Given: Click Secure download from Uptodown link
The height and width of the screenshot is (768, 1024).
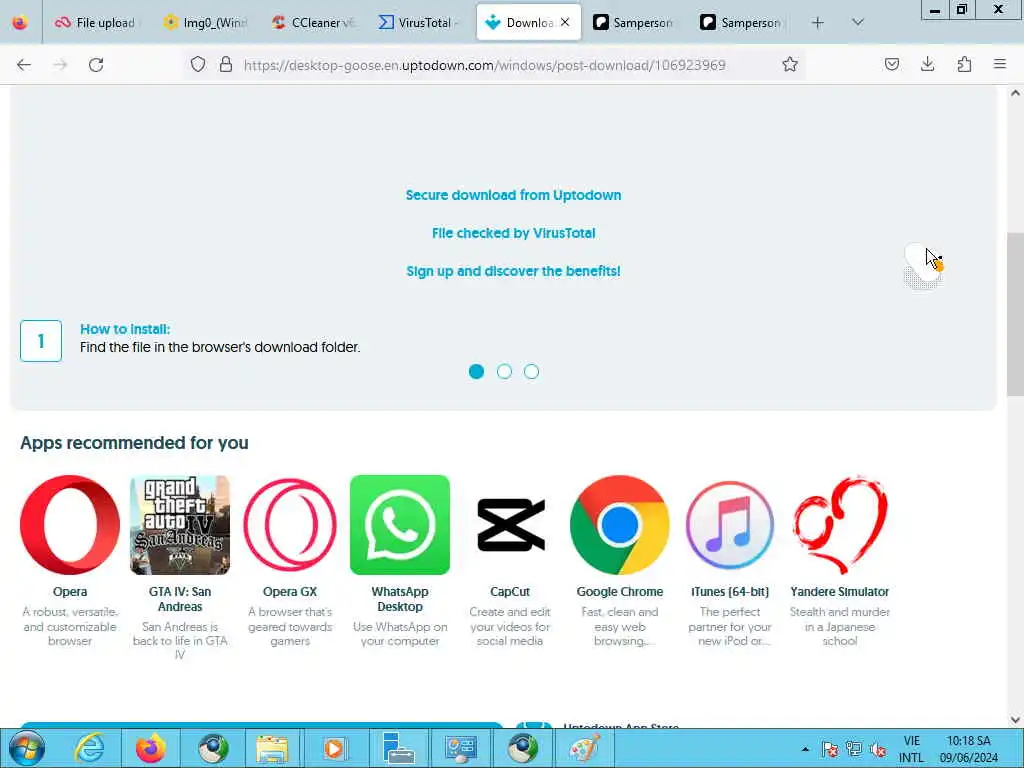Looking at the screenshot, I should click(513, 195).
